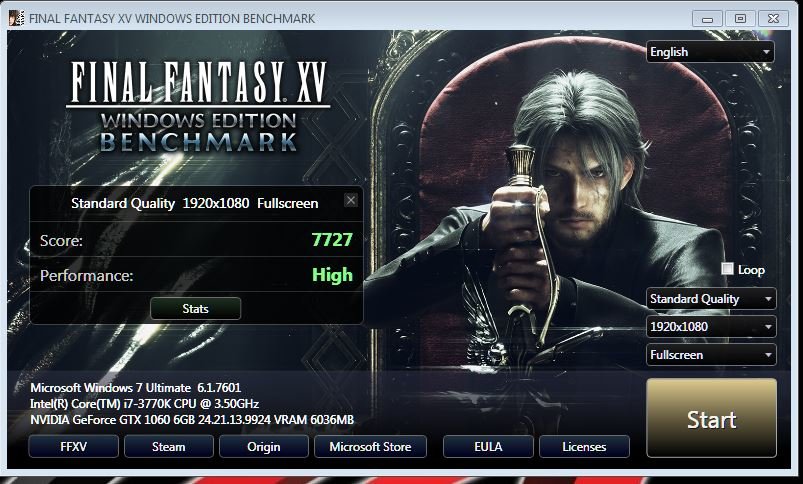
Task: Open the Licenses button
Action: (x=584, y=447)
